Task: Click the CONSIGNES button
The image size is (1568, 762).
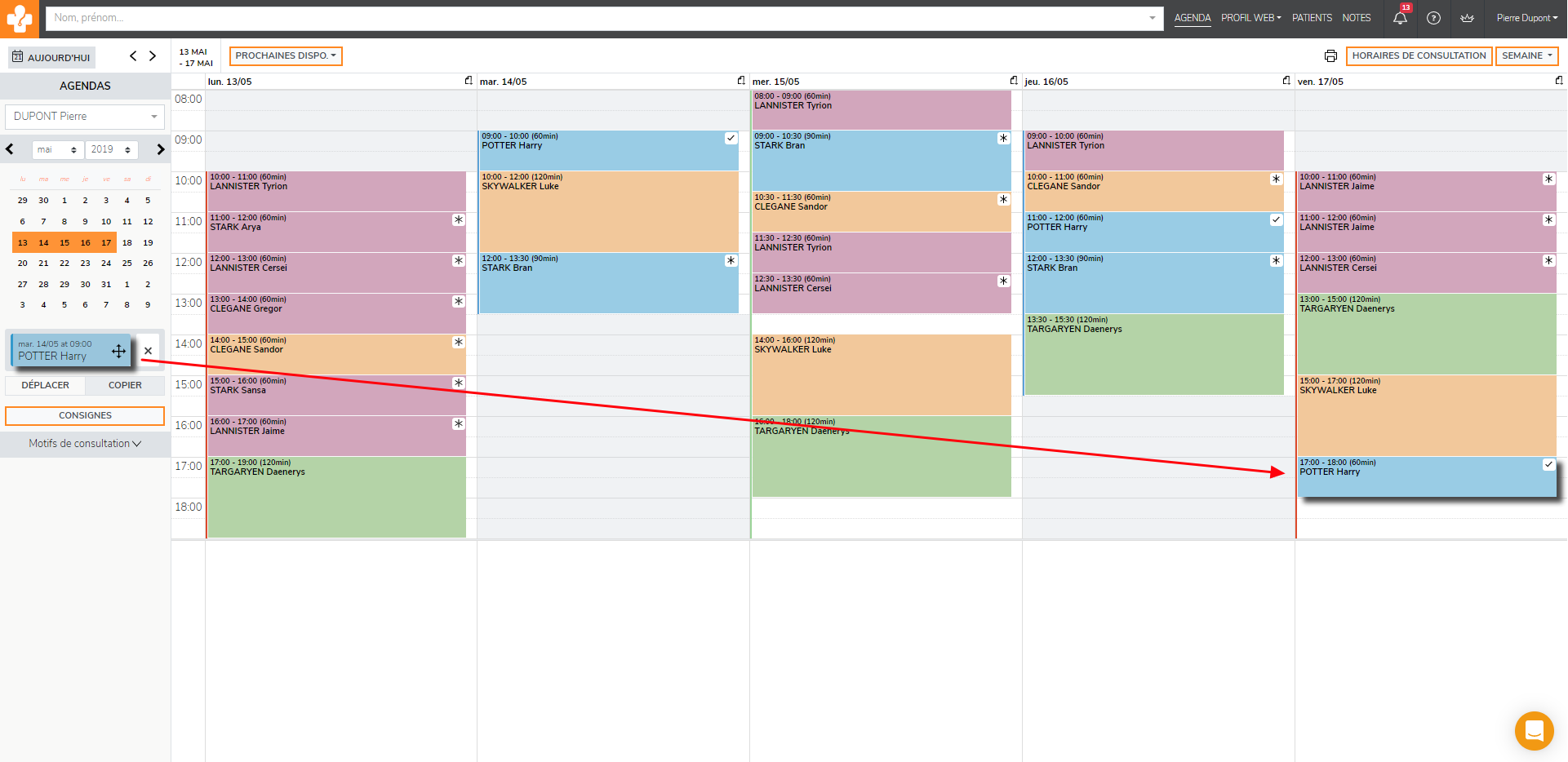Action: (85, 416)
